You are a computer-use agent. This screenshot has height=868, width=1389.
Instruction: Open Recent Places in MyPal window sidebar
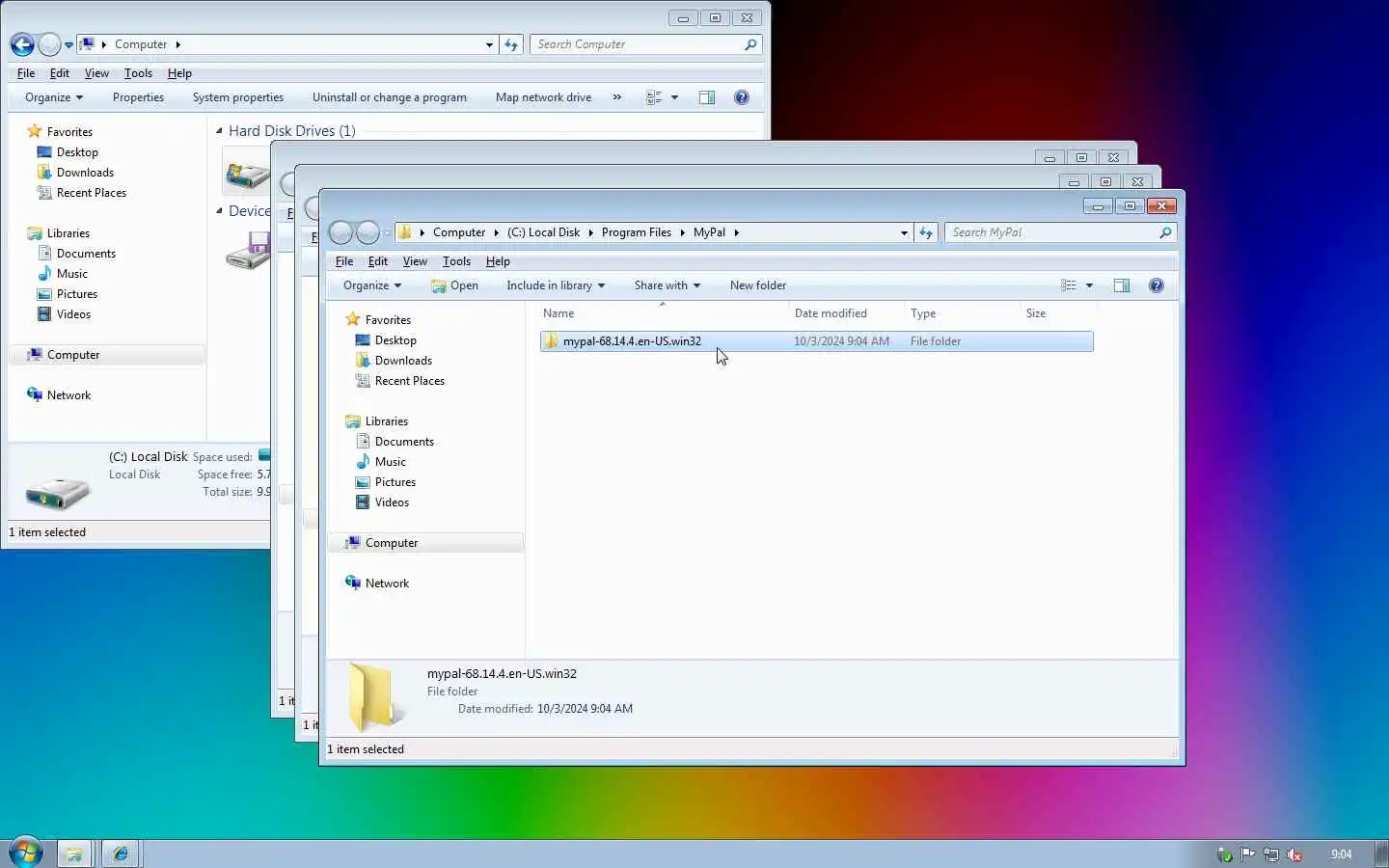point(409,381)
